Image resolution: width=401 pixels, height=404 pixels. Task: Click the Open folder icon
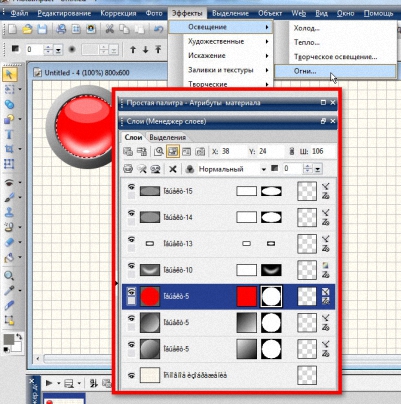(x=27, y=29)
